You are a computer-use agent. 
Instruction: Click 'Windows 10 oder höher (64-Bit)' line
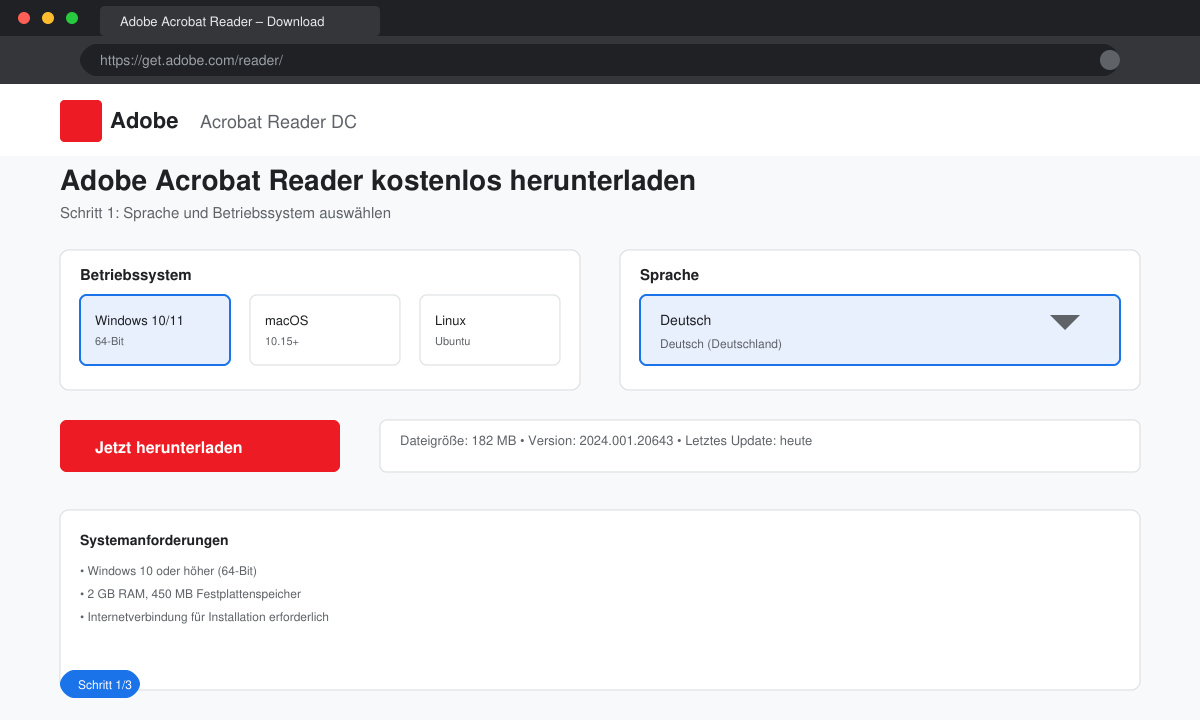[168, 571]
